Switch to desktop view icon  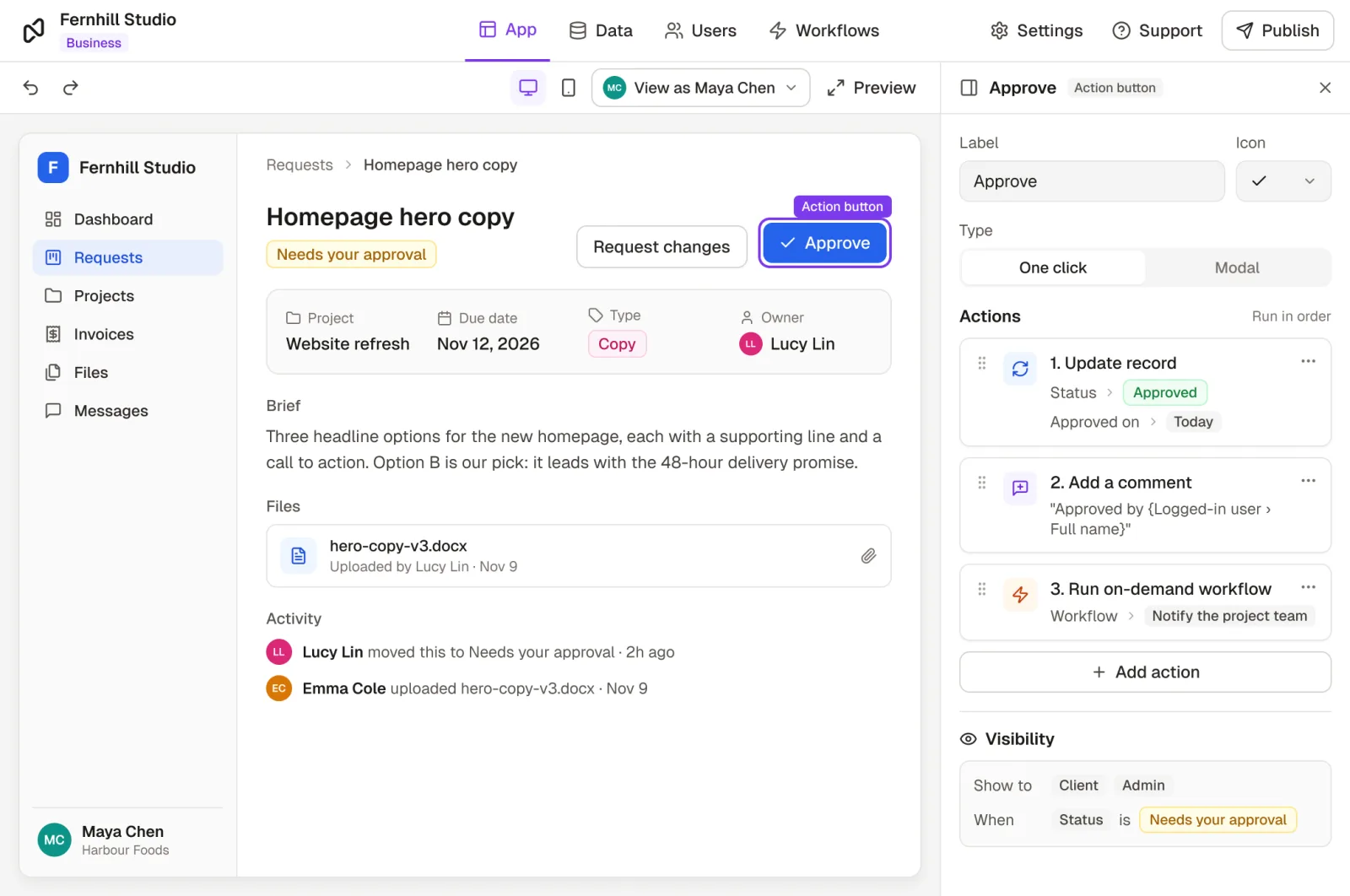(528, 88)
